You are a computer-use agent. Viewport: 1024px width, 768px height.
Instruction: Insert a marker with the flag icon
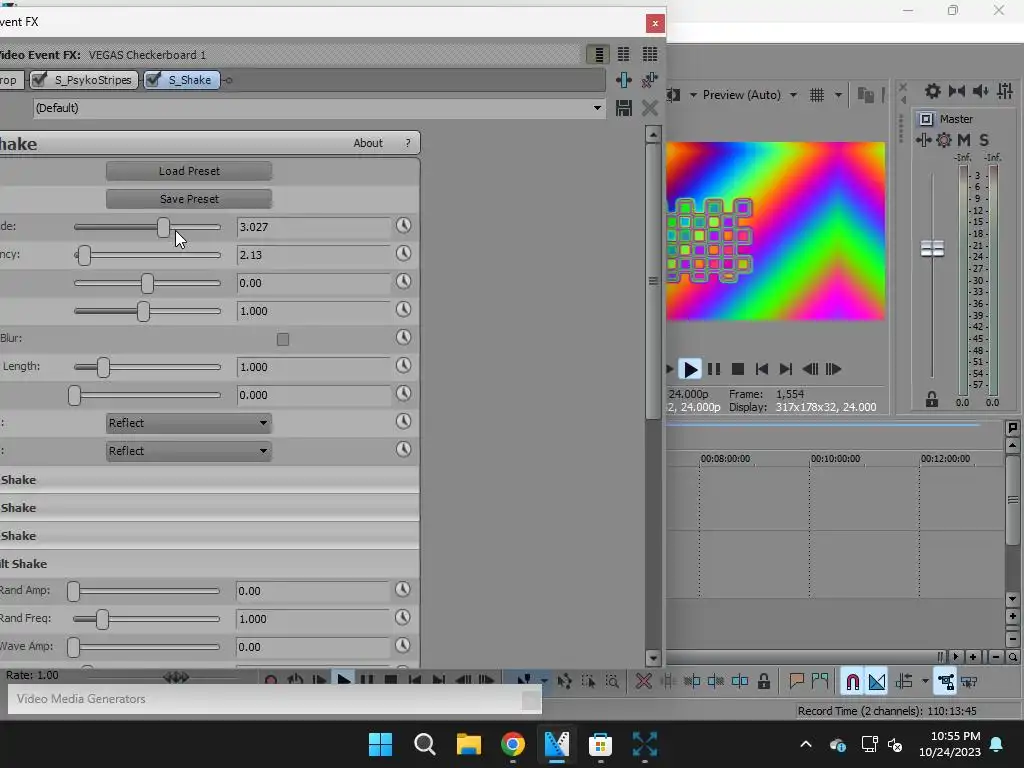796,682
